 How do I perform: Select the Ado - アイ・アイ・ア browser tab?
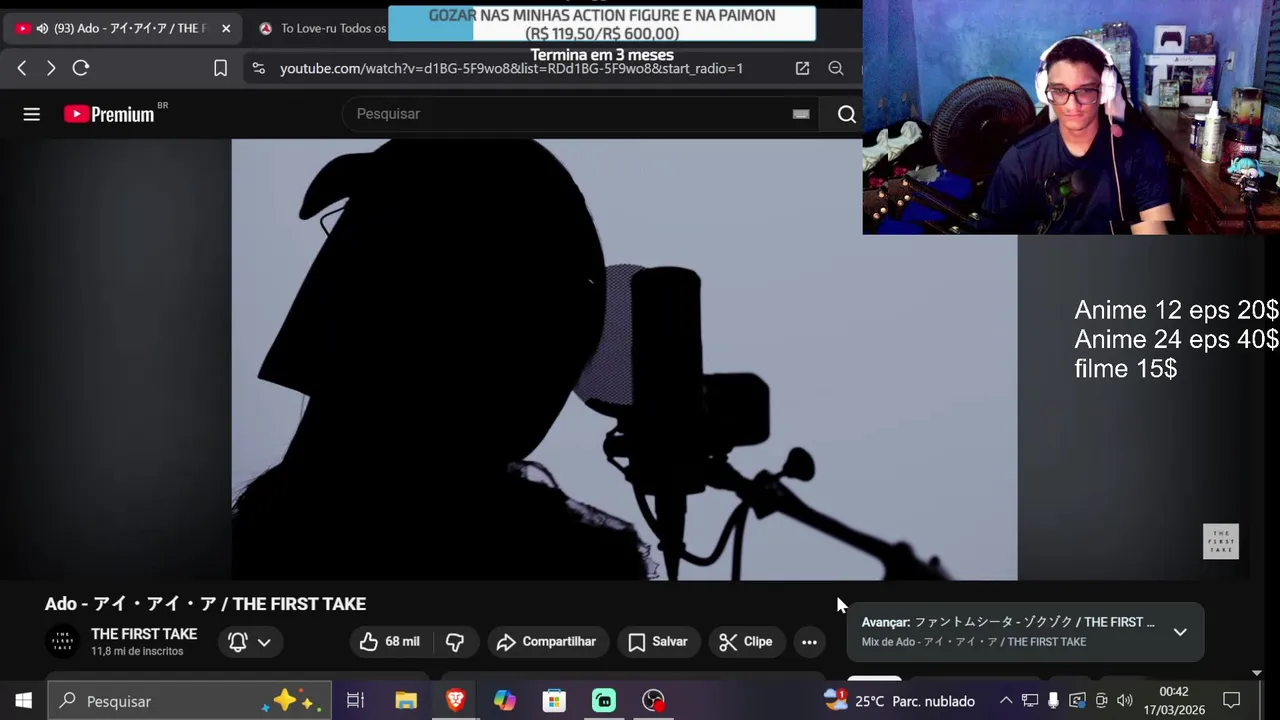click(122, 28)
